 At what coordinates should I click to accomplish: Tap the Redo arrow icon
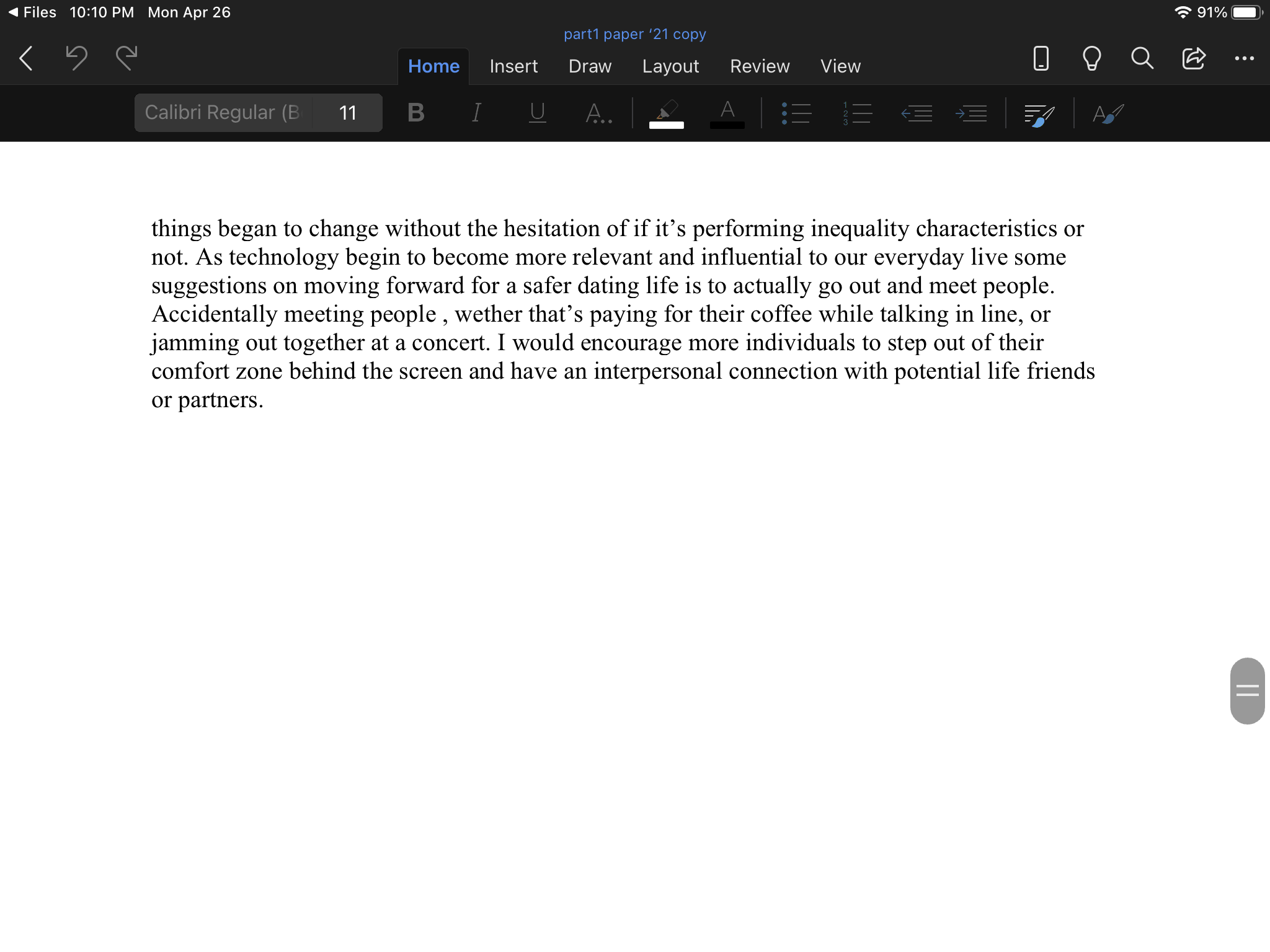(x=127, y=58)
